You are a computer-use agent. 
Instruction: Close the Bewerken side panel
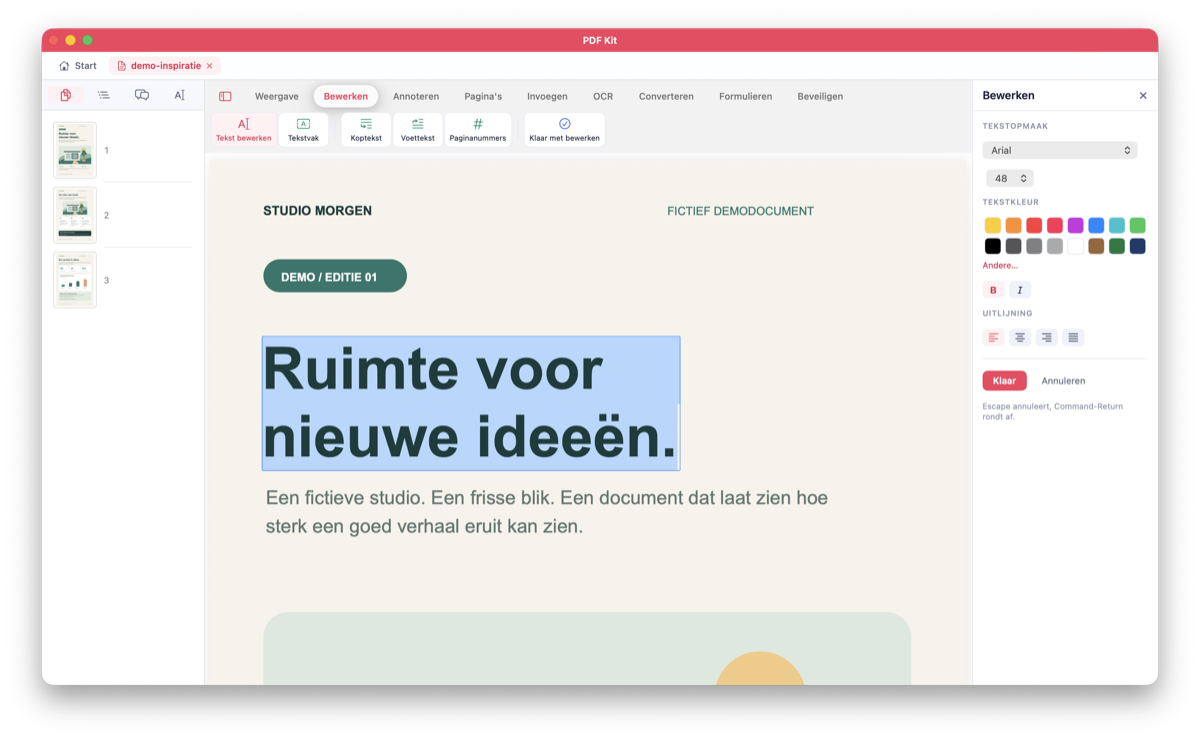point(1143,96)
